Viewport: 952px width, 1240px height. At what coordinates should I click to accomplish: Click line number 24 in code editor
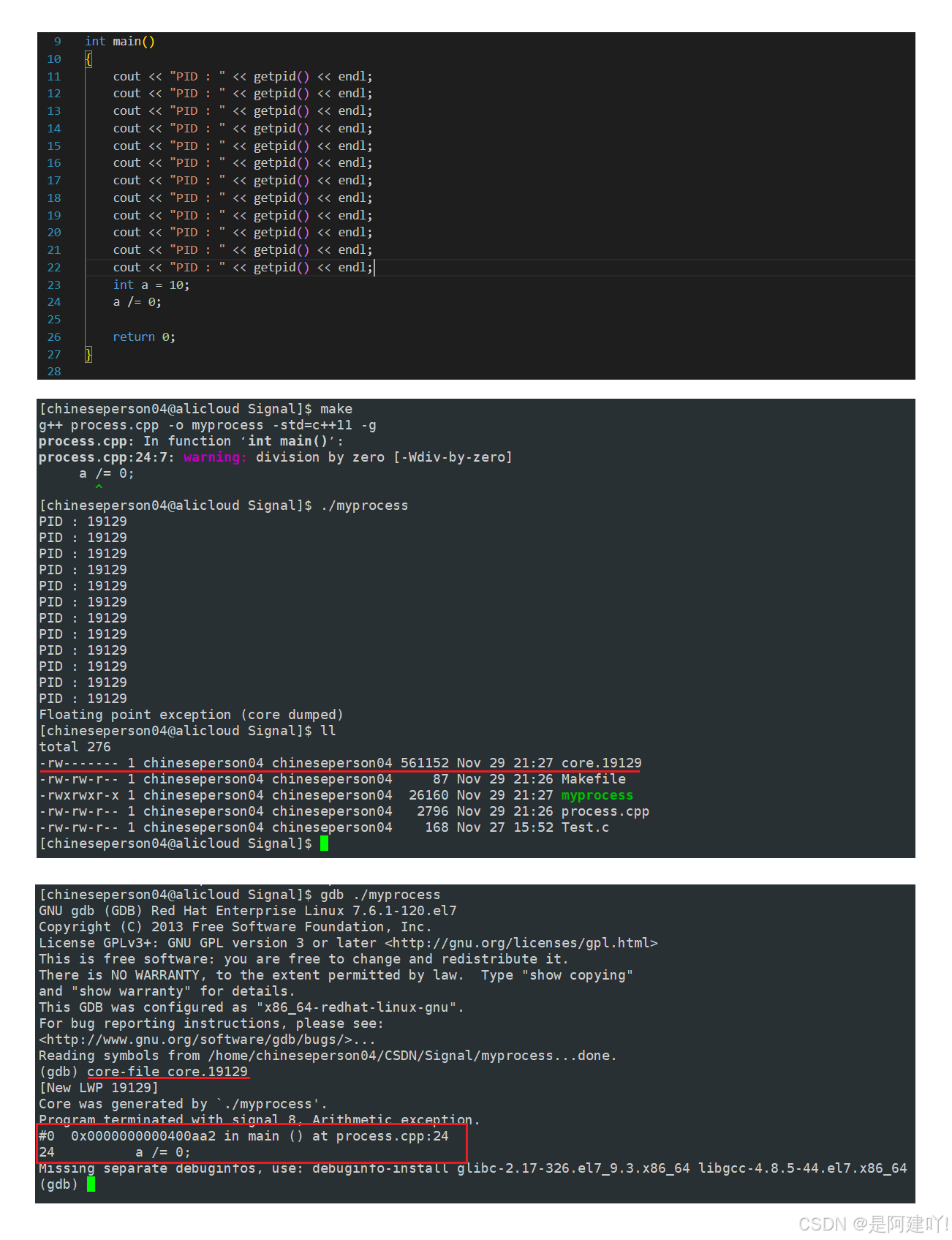54,302
